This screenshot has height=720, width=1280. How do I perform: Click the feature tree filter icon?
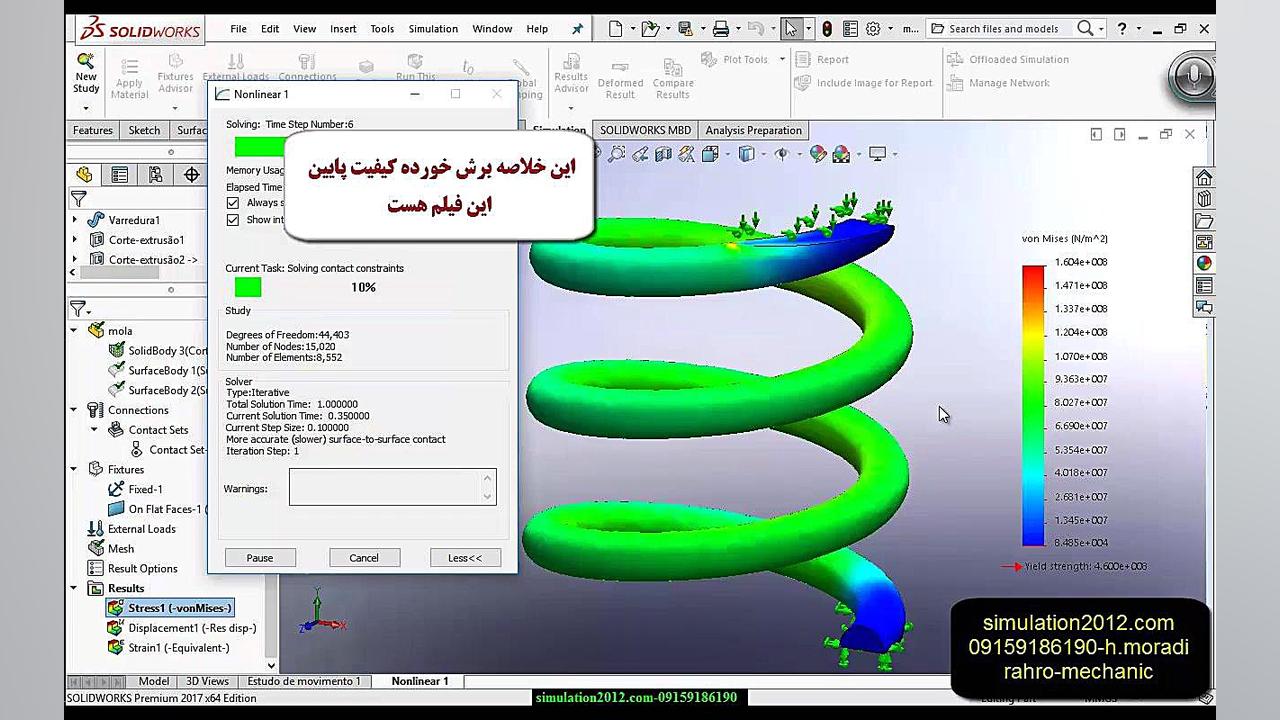coord(79,199)
